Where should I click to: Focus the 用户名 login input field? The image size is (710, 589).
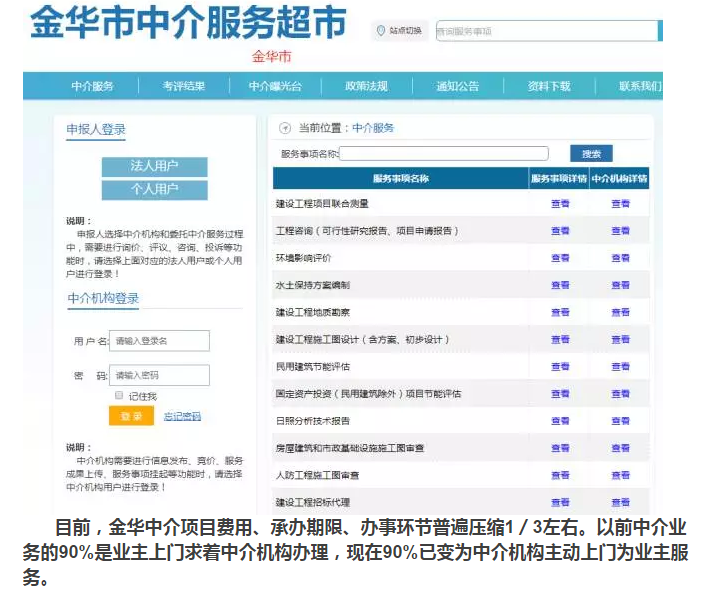[x=159, y=341]
